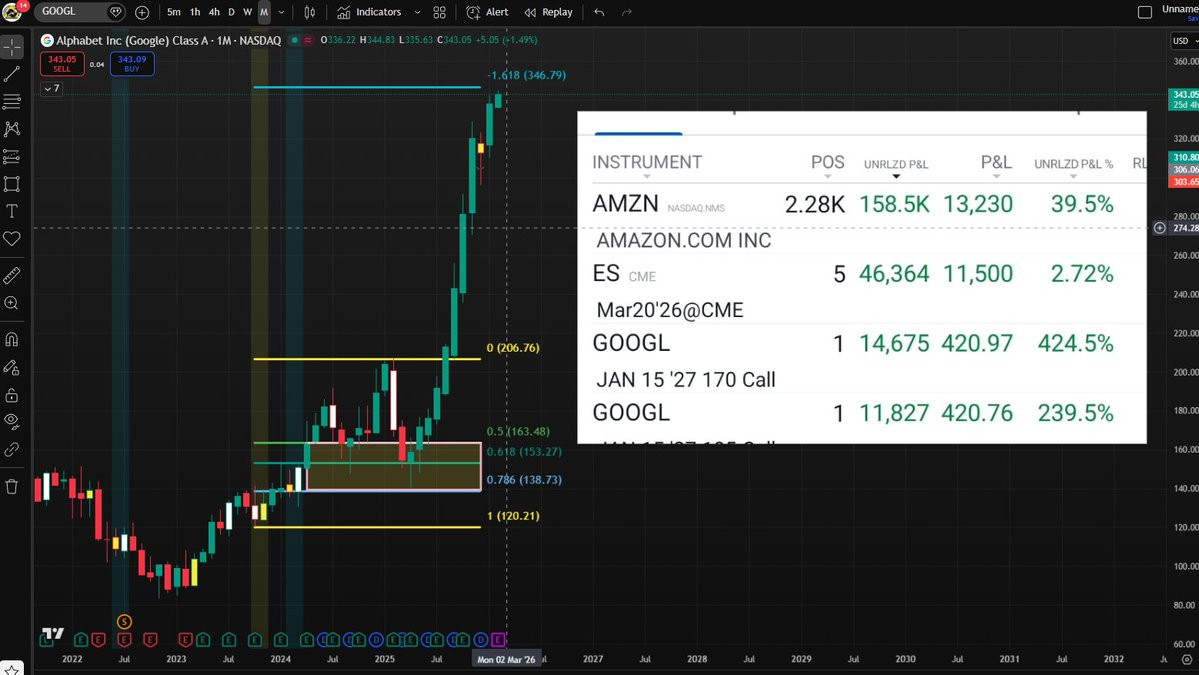Viewport: 1199px width, 675px height.
Task: Select the AMZN position row ticker
Action: pyautogui.click(x=625, y=204)
